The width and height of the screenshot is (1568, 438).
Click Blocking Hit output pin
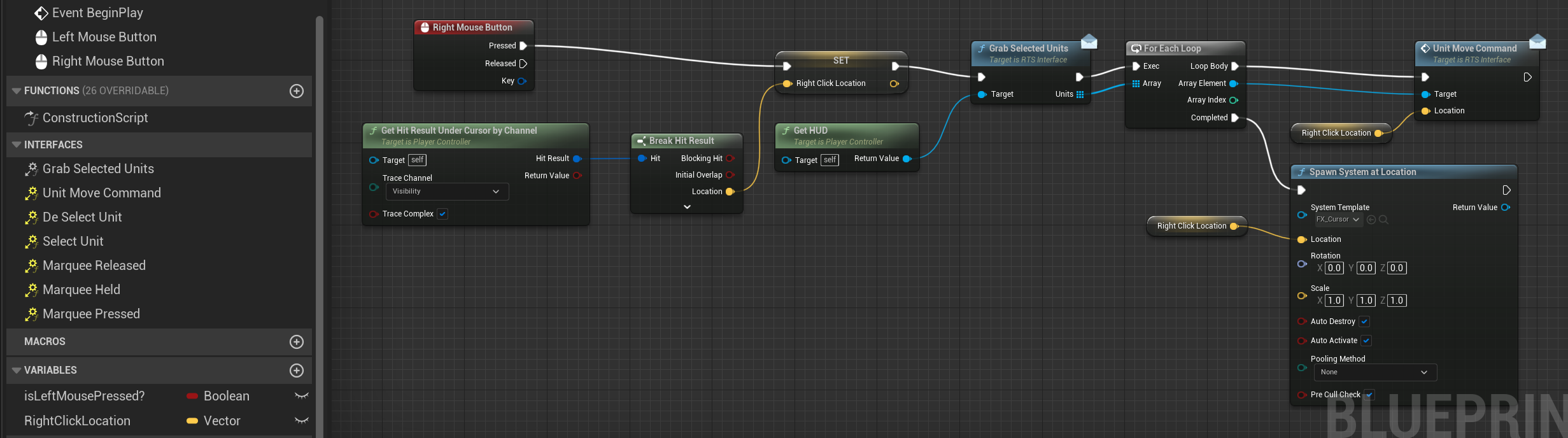pos(730,159)
